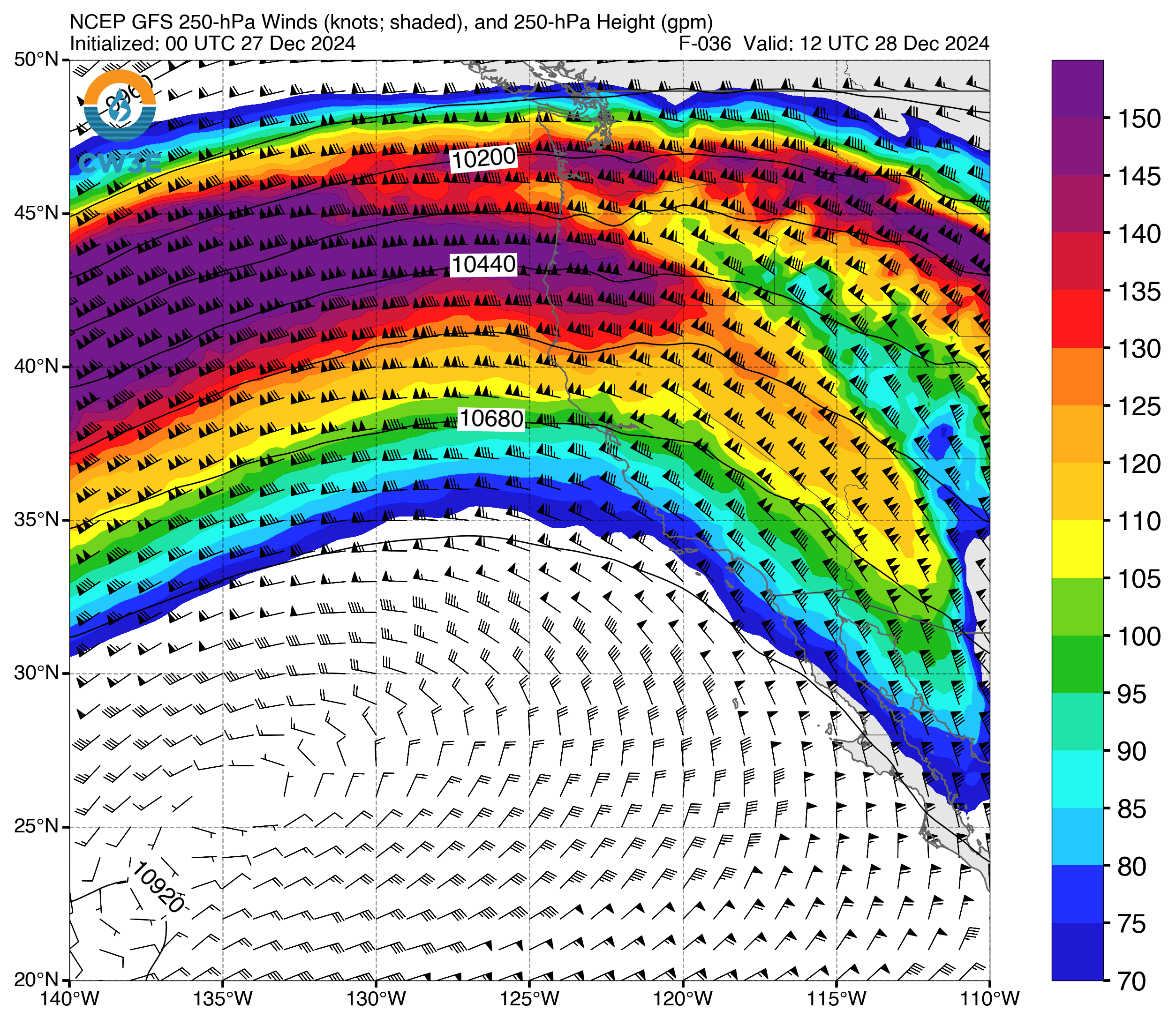Click the 30°N latitude label
This screenshot has width=1176, height=1033.
point(37,673)
